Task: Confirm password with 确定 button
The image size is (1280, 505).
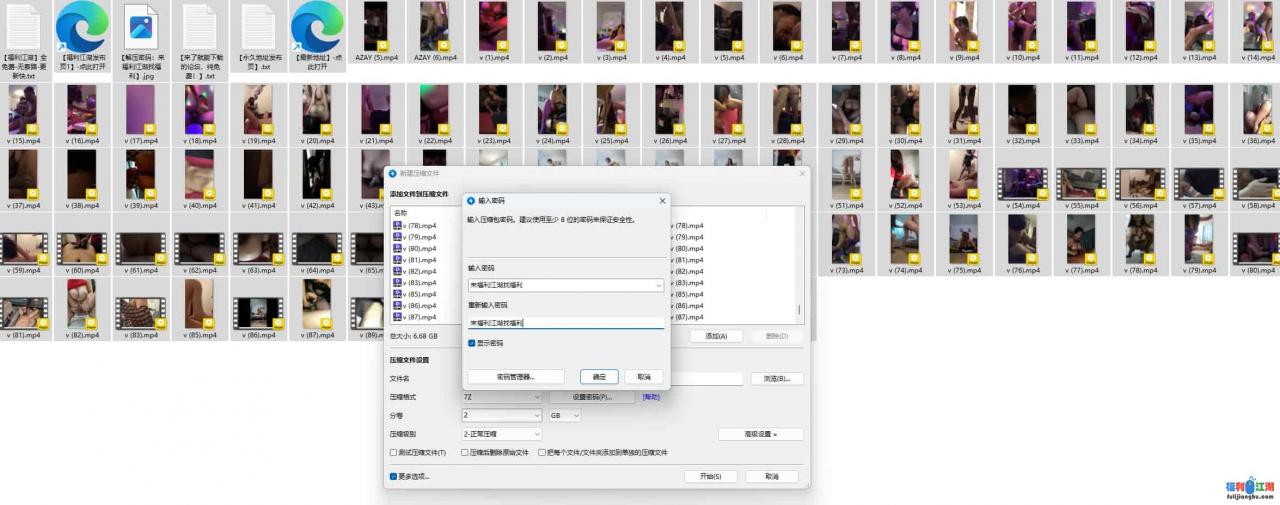Action: (x=599, y=377)
